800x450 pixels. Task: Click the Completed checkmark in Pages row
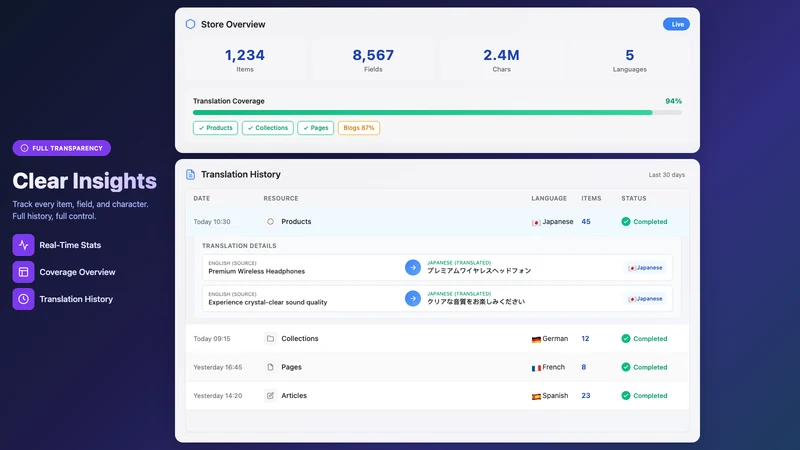(x=626, y=367)
